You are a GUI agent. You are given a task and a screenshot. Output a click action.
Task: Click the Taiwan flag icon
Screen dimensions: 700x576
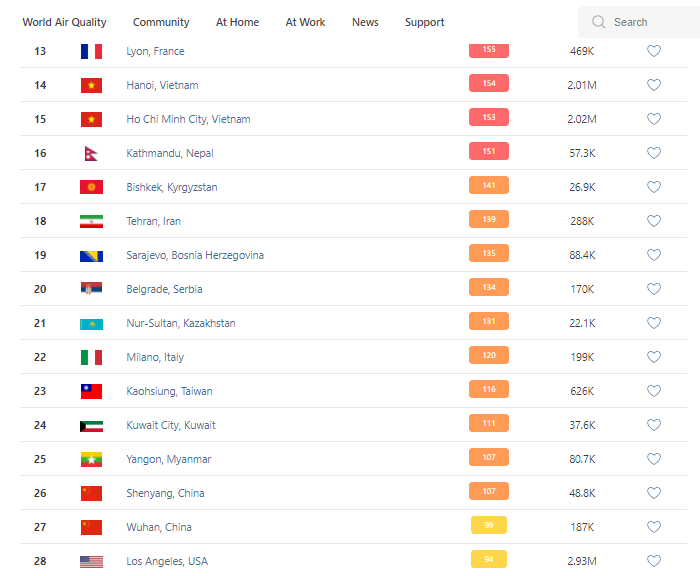pyautogui.click(x=91, y=391)
